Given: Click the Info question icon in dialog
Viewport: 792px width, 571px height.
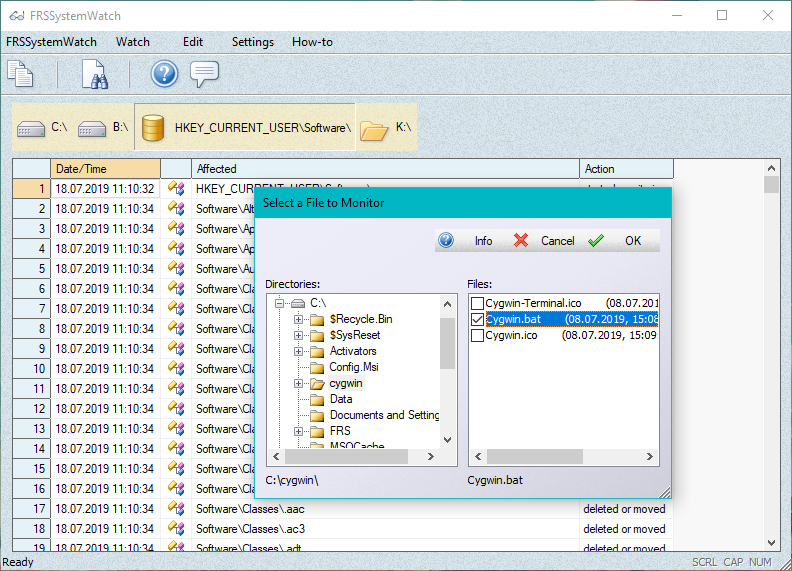Looking at the screenshot, I should [446, 241].
